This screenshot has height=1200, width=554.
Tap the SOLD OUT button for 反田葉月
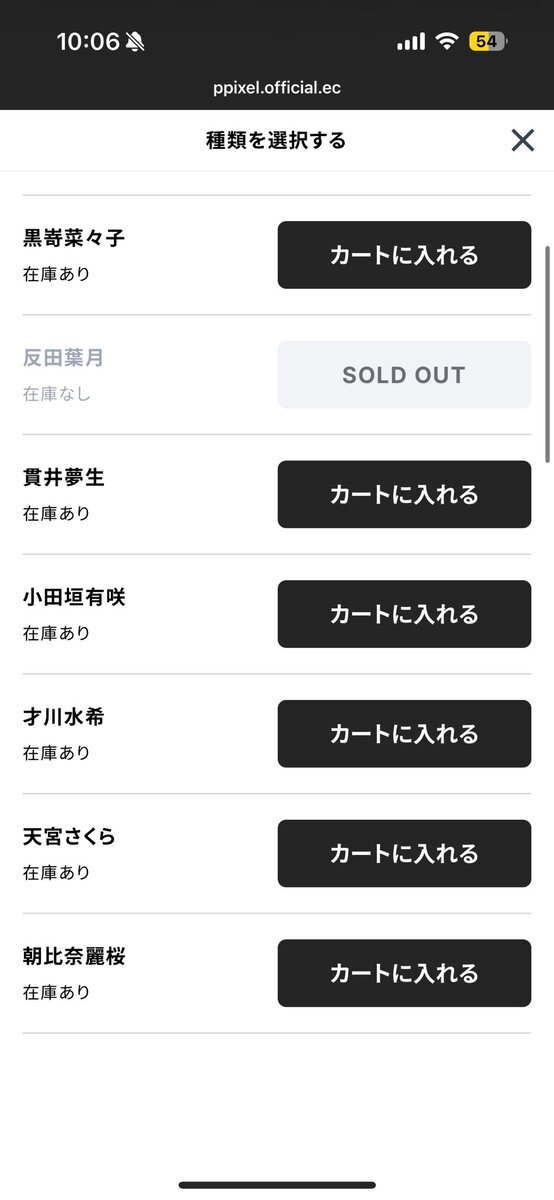click(x=404, y=375)
